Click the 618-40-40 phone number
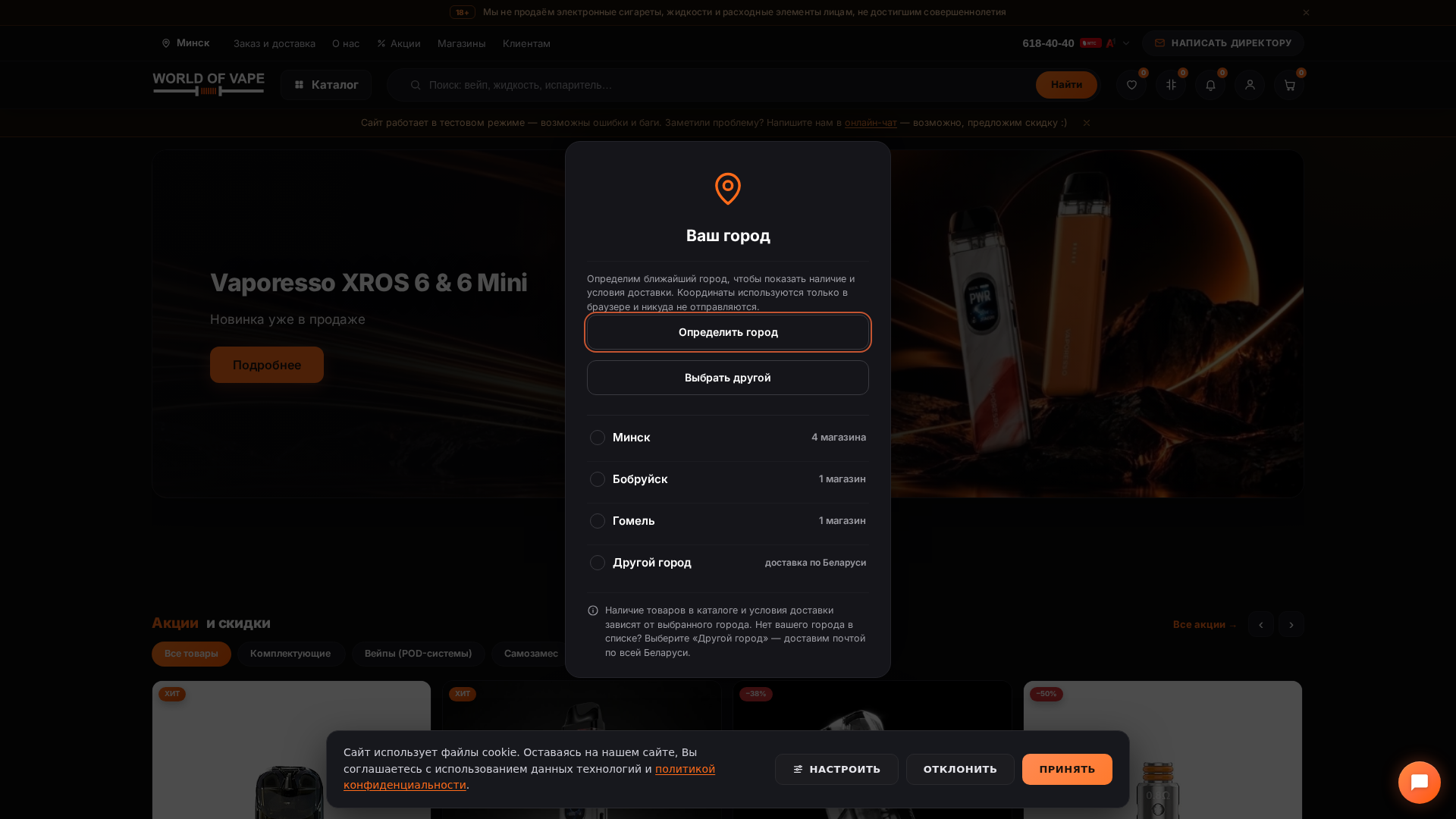 point(1048,43)
